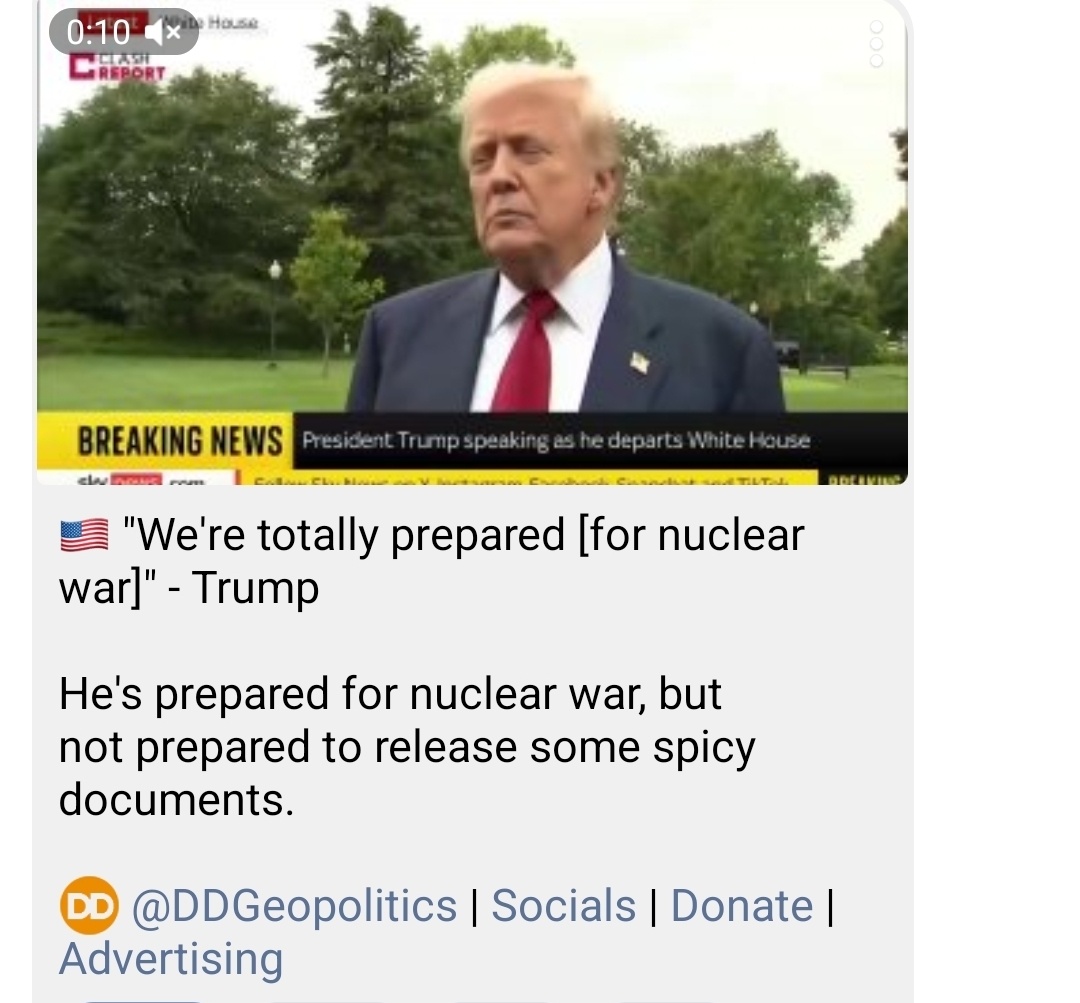Image resolution: width=1080 pixels, height=1003 pixels.
Task: Play the Trump video thumbnail
Action: point(472,241)
